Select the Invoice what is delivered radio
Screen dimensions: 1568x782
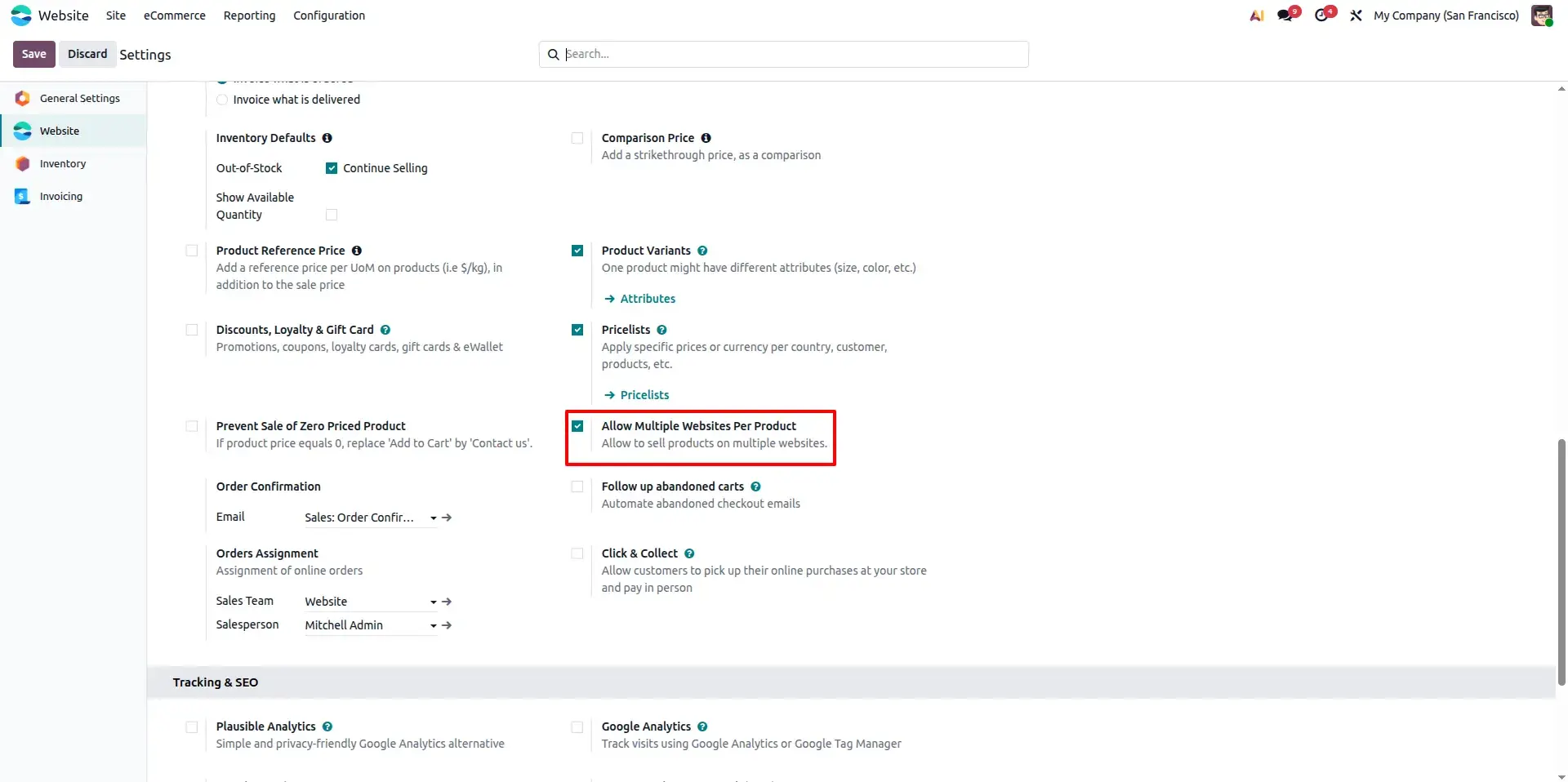pos(222,100)
